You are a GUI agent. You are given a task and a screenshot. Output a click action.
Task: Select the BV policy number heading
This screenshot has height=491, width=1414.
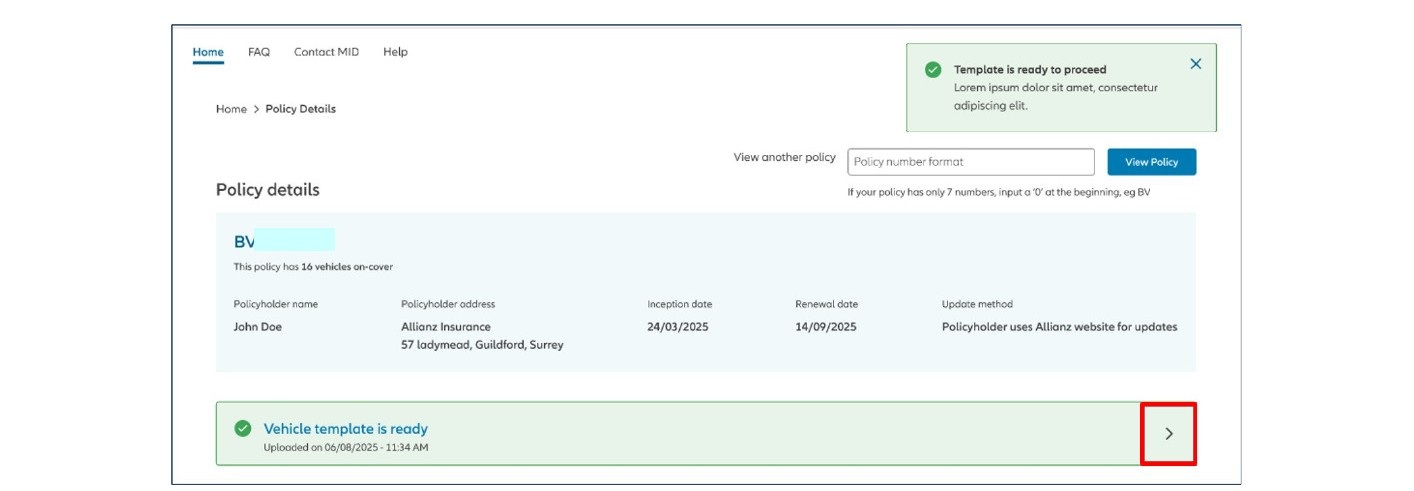(x=284, y=241)
